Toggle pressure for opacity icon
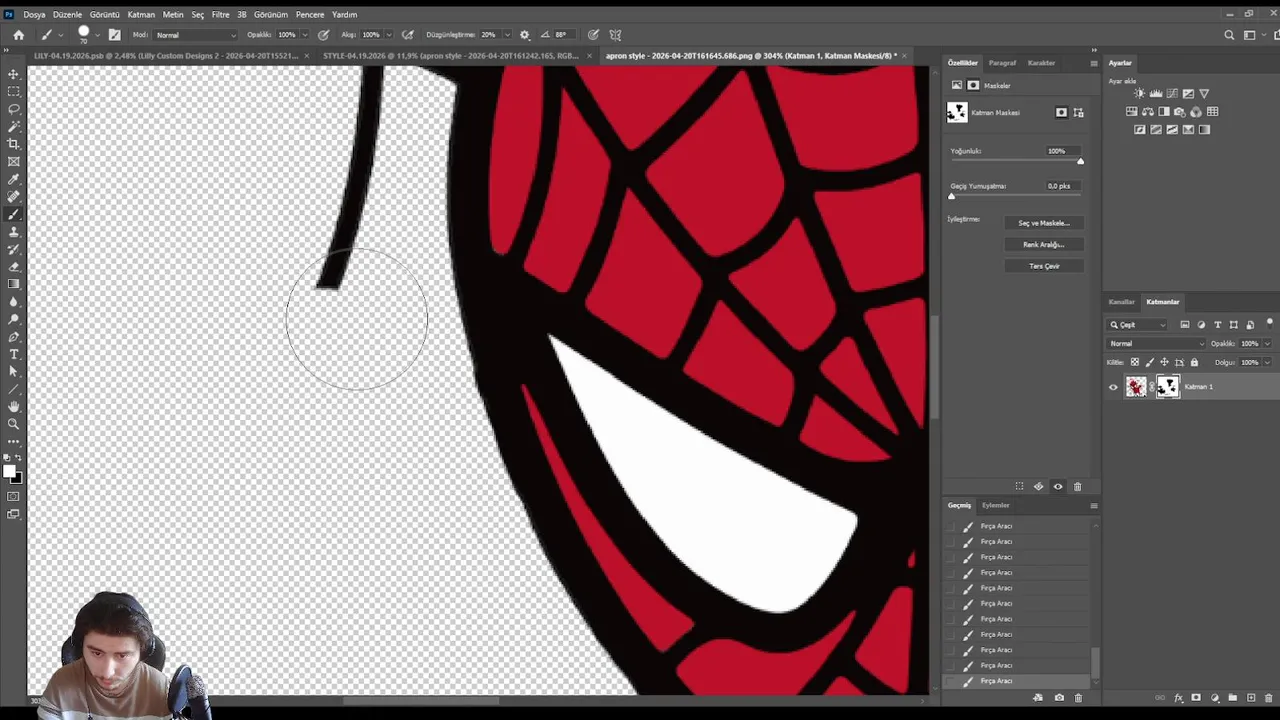The image size is (1280, 720). pyautogui.click(x=323, y=35)
